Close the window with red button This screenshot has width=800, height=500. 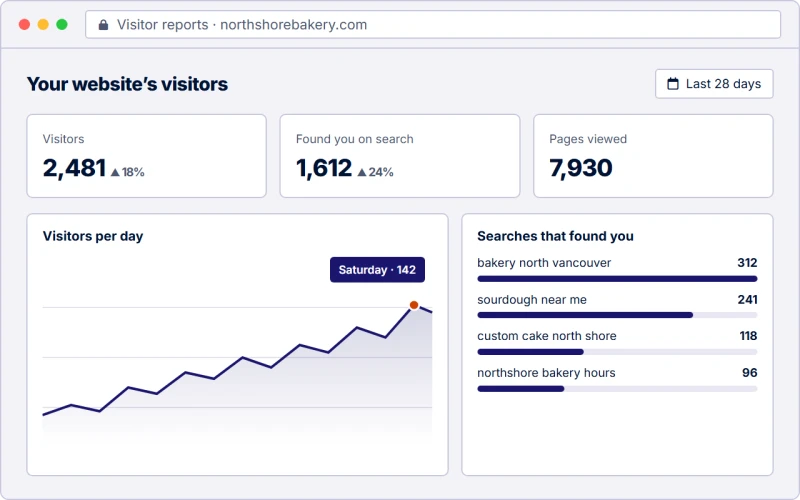click(24, 24)
